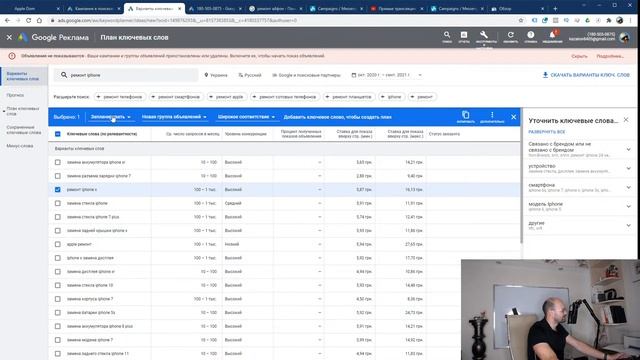Screen dimensions: 640x360
Task: Open 'Прогноз' in the sidebar
Action: tap(16, 95)
